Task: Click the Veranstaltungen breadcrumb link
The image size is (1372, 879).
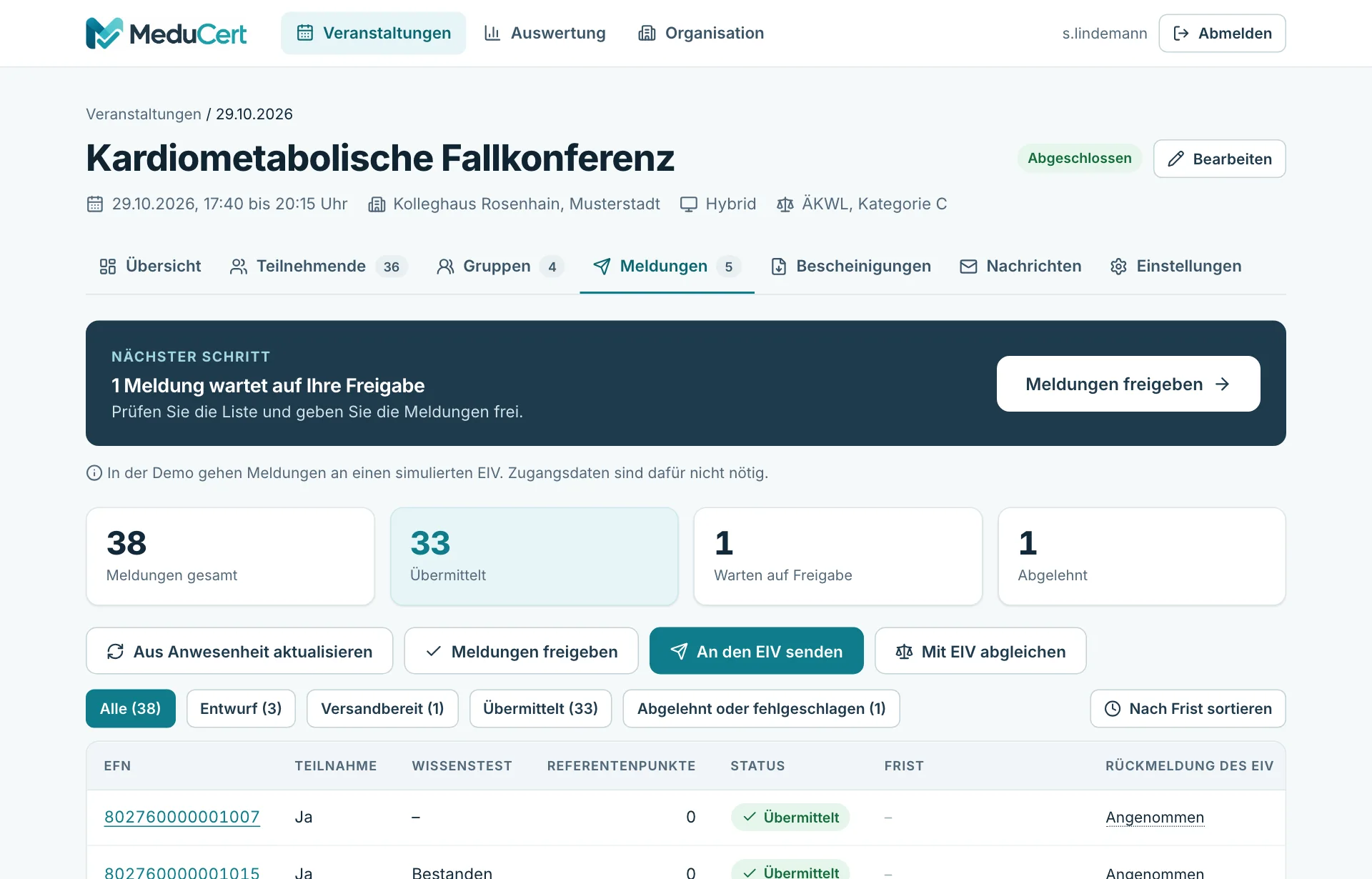Action: coord(144,114)
